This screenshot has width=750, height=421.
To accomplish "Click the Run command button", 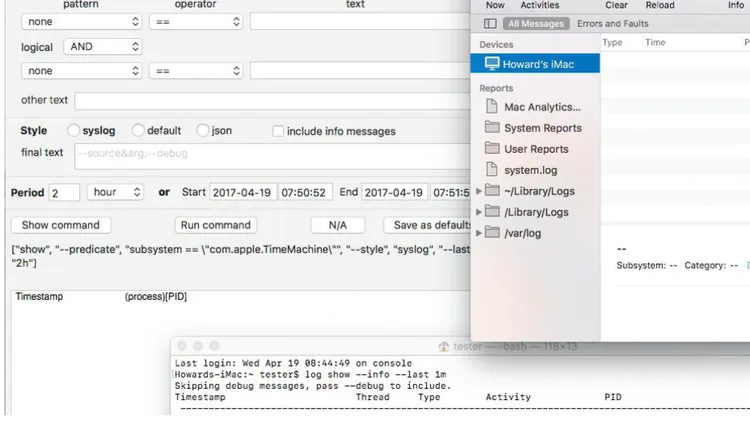I will click(x=216, y=225).
